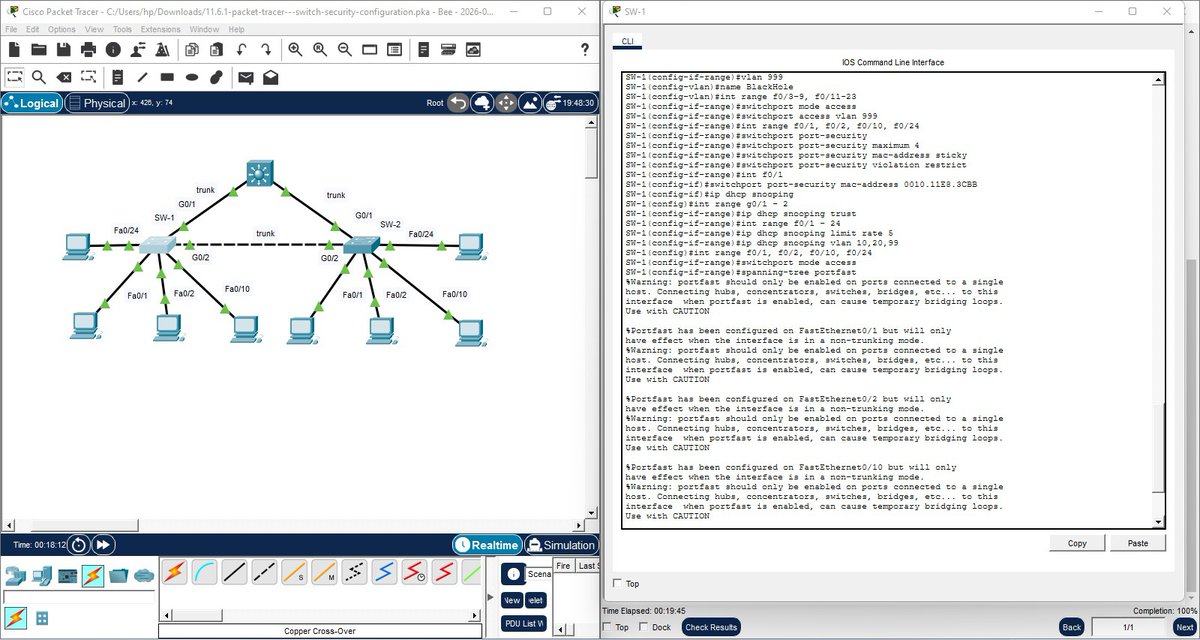Screen dimensions: 1200x640
Task: Select the Network Devices category
Action: (15, 575)
